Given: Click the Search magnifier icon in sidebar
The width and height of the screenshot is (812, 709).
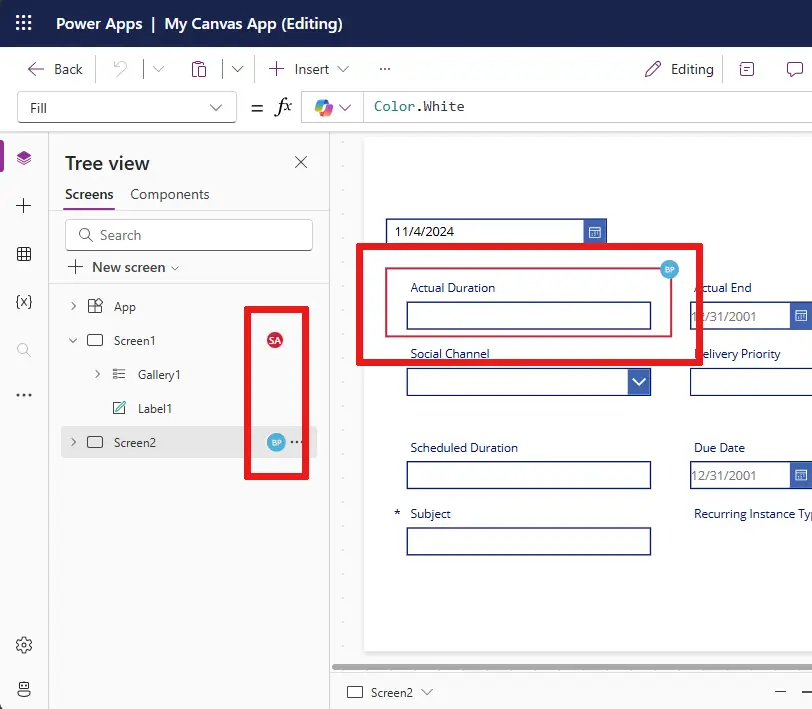Looking at the screenshot, I should tap(24, 349).
